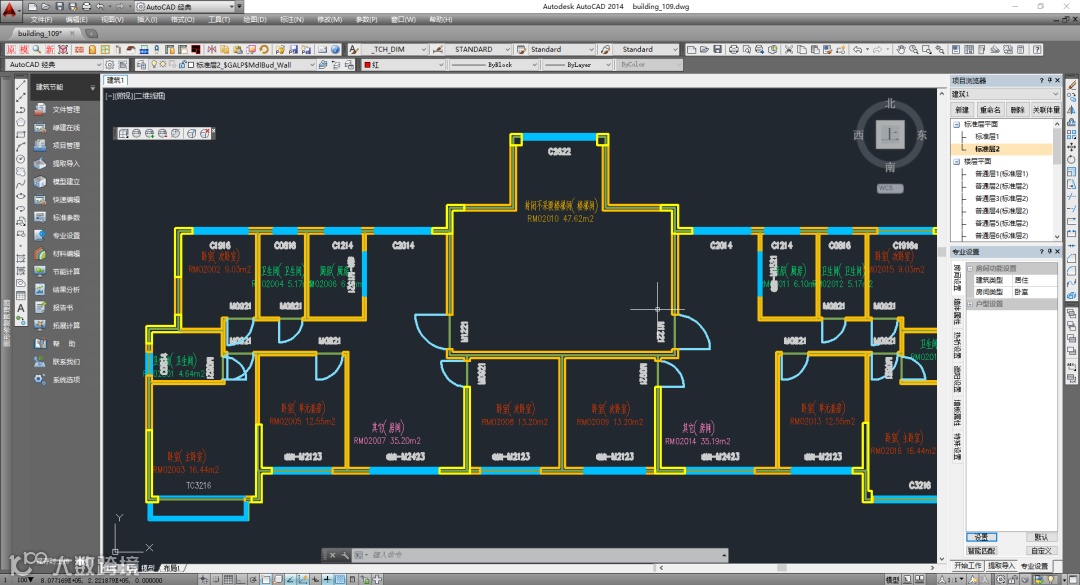1080x585 pixels.
Task: Click the 新建 button in project browser
Action: click(962, 109)
